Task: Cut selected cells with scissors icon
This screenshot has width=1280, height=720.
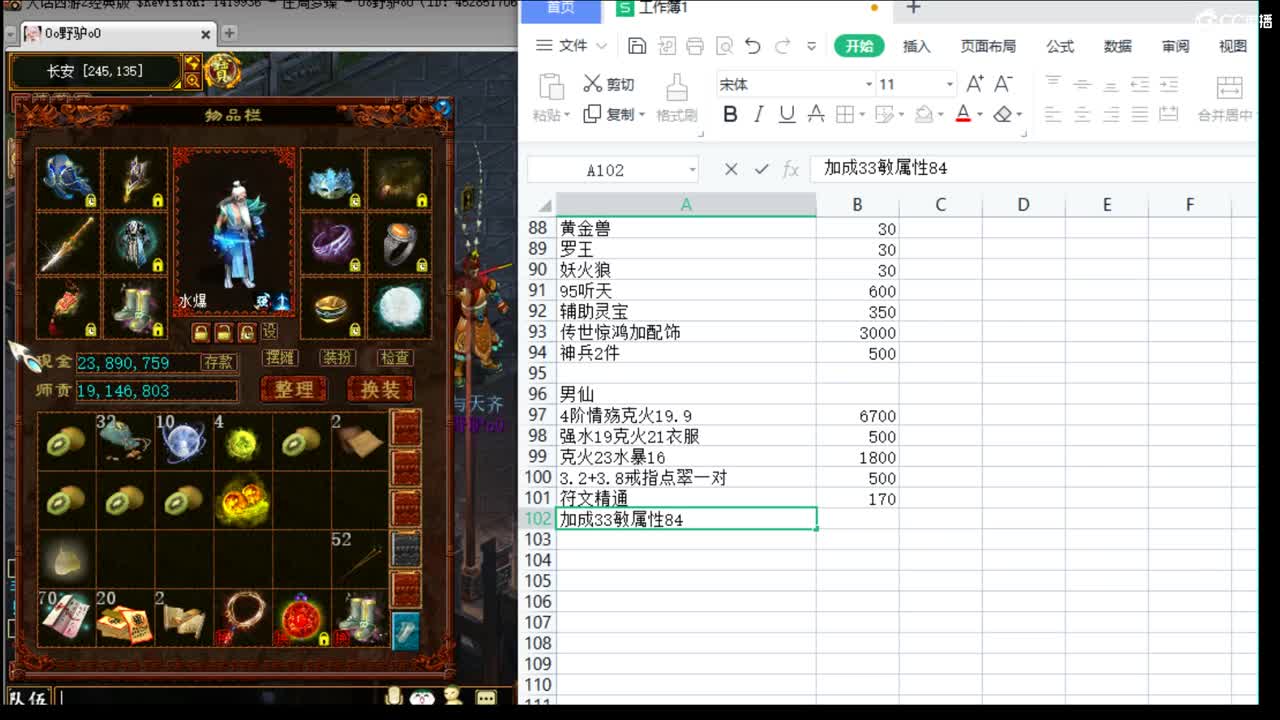Action: pos(594,84)
